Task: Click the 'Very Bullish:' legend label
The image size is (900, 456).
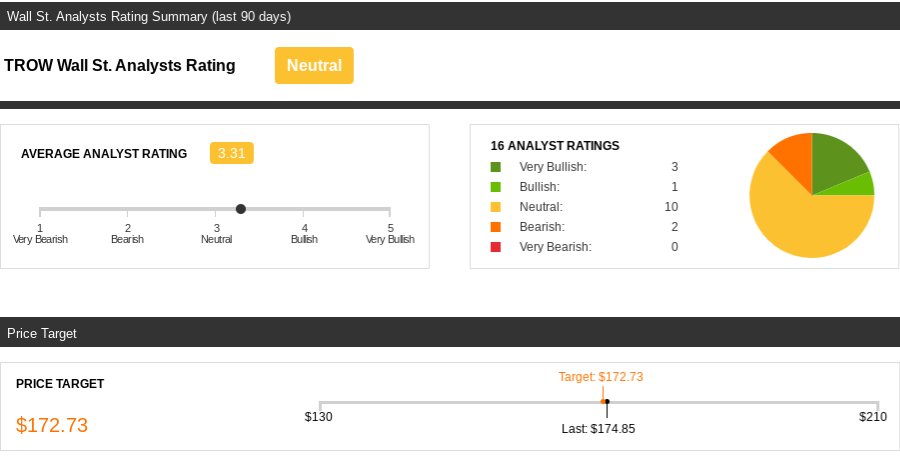Action: (x=553, y=167)
